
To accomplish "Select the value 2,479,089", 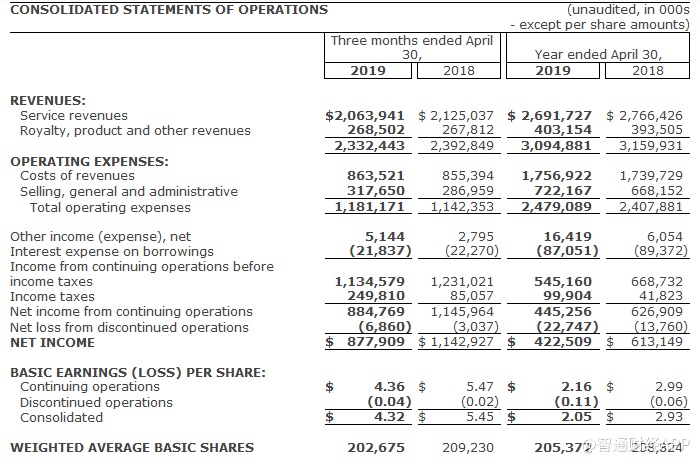I will coord(556,207).
